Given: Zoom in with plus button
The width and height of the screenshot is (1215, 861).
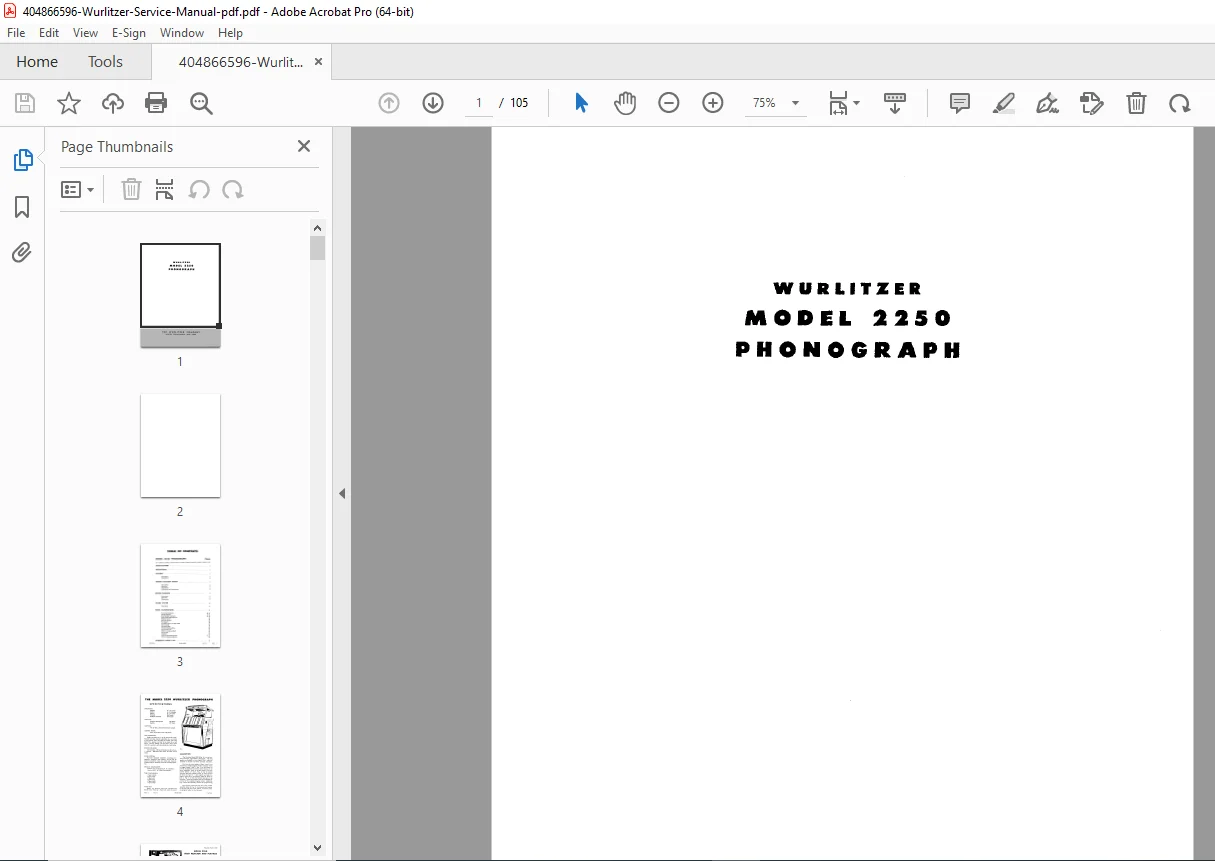Looking at the screenshot, I should (713, 103).
